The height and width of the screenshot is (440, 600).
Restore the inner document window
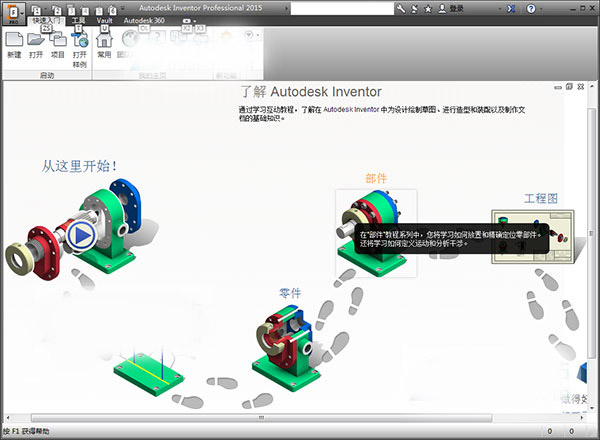[569, 87]
